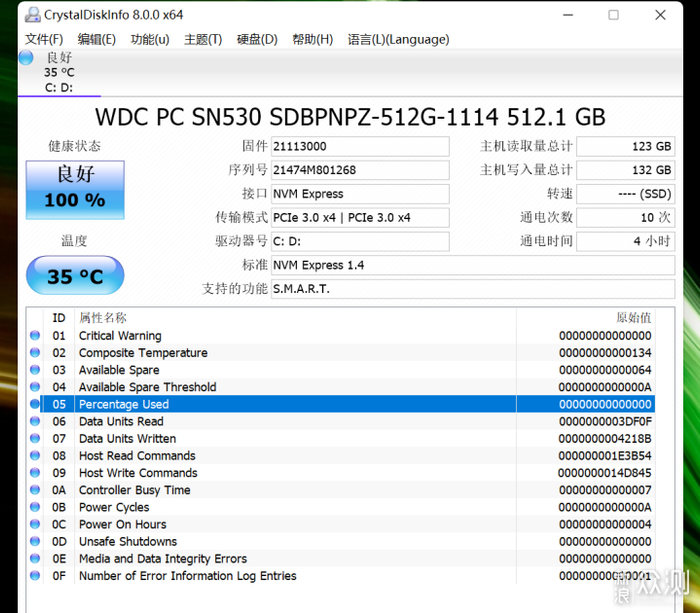The image size is (700, 613).
Task: Select the C: D: disk tab
Action: tap(59, 72)
